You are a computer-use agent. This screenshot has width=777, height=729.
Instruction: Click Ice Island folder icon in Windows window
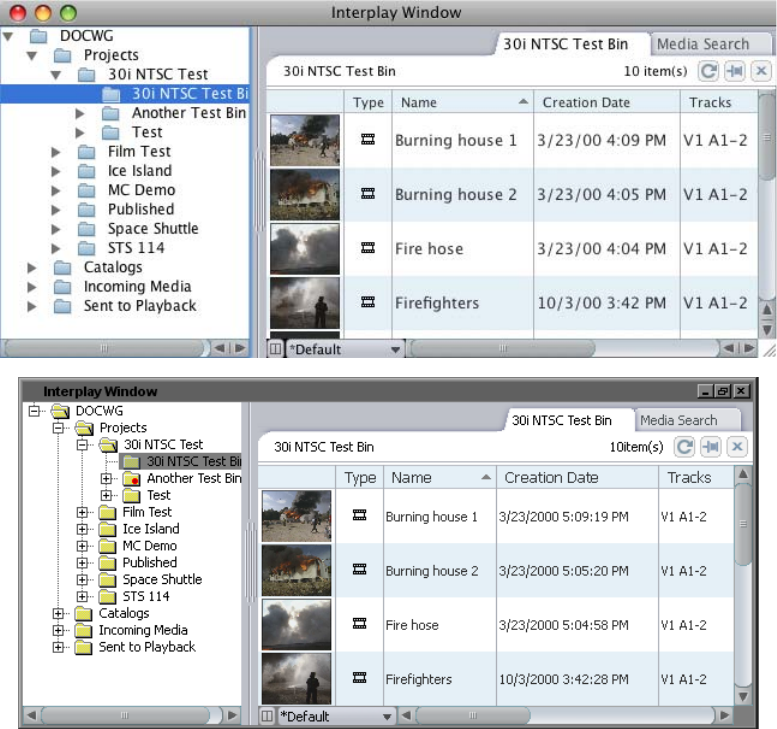pyautogui.click(x=107, y=529)
